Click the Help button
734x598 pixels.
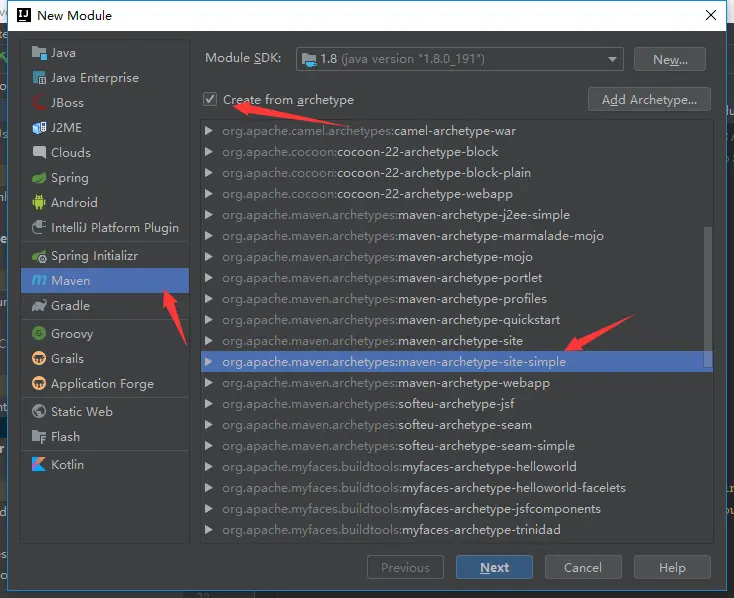click(672, 567)
